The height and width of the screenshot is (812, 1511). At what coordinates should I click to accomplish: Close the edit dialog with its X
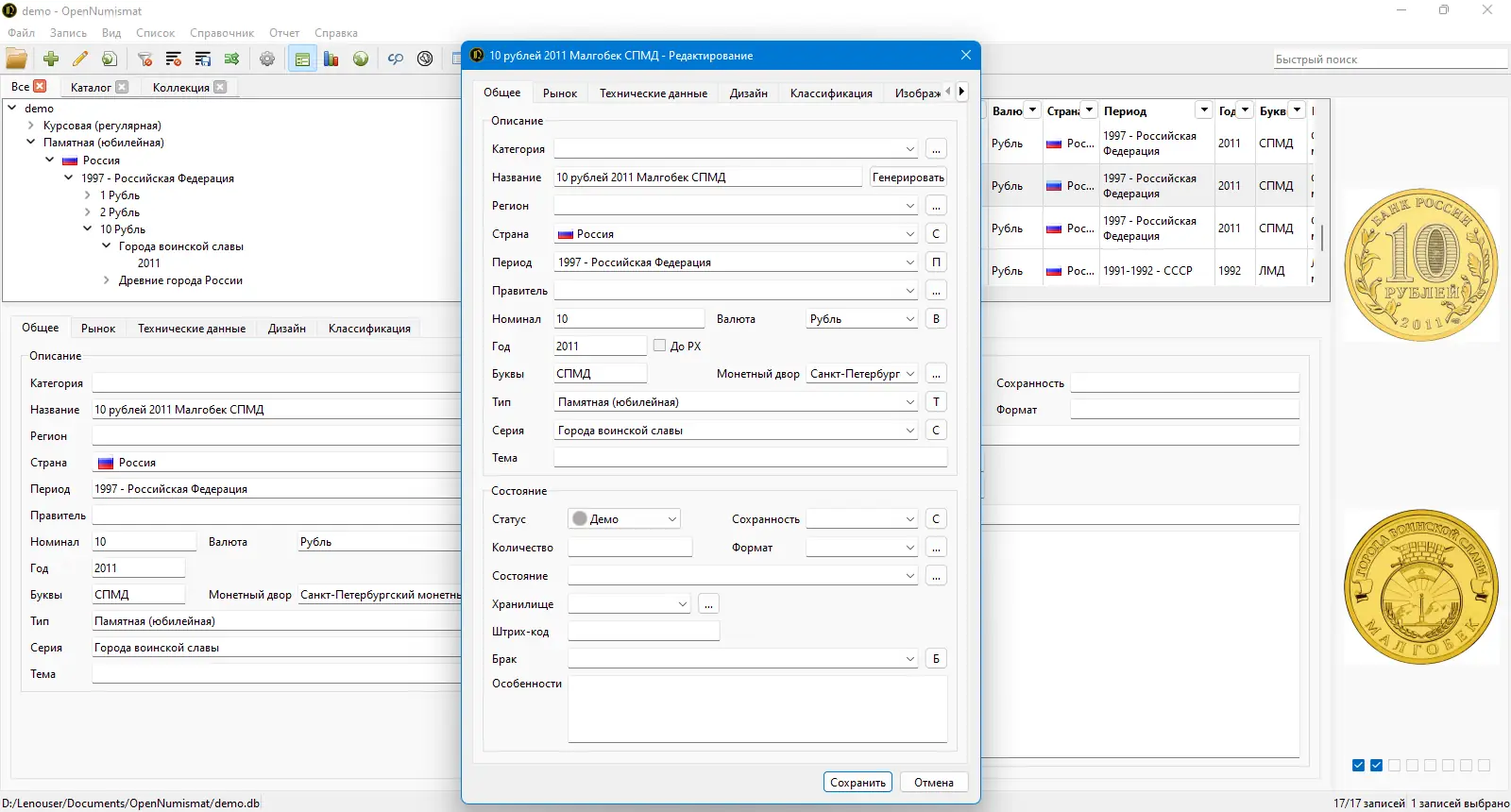coord(965,55)
